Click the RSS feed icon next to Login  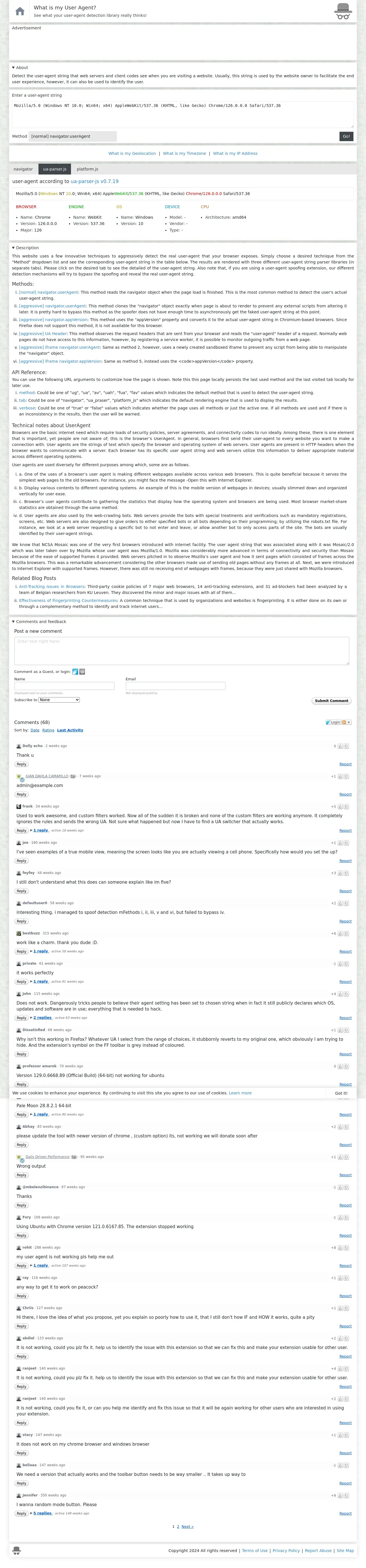(344, 723)
